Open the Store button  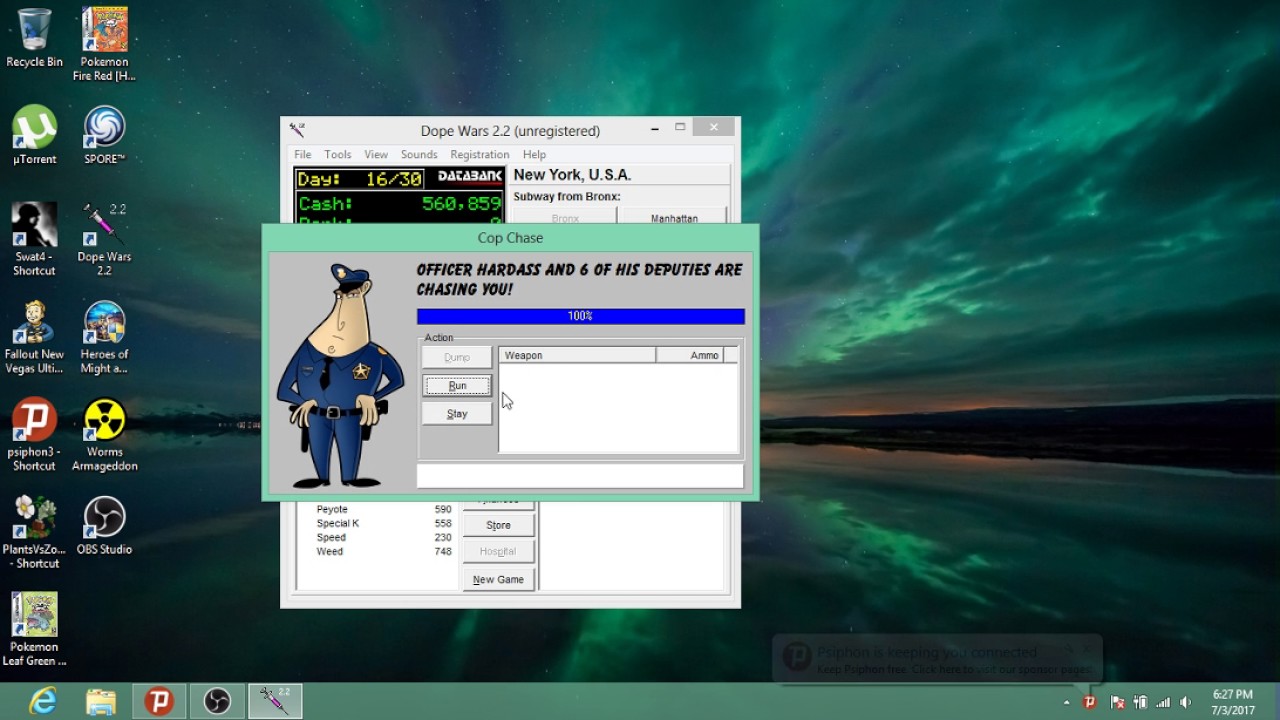coord(498,525)
